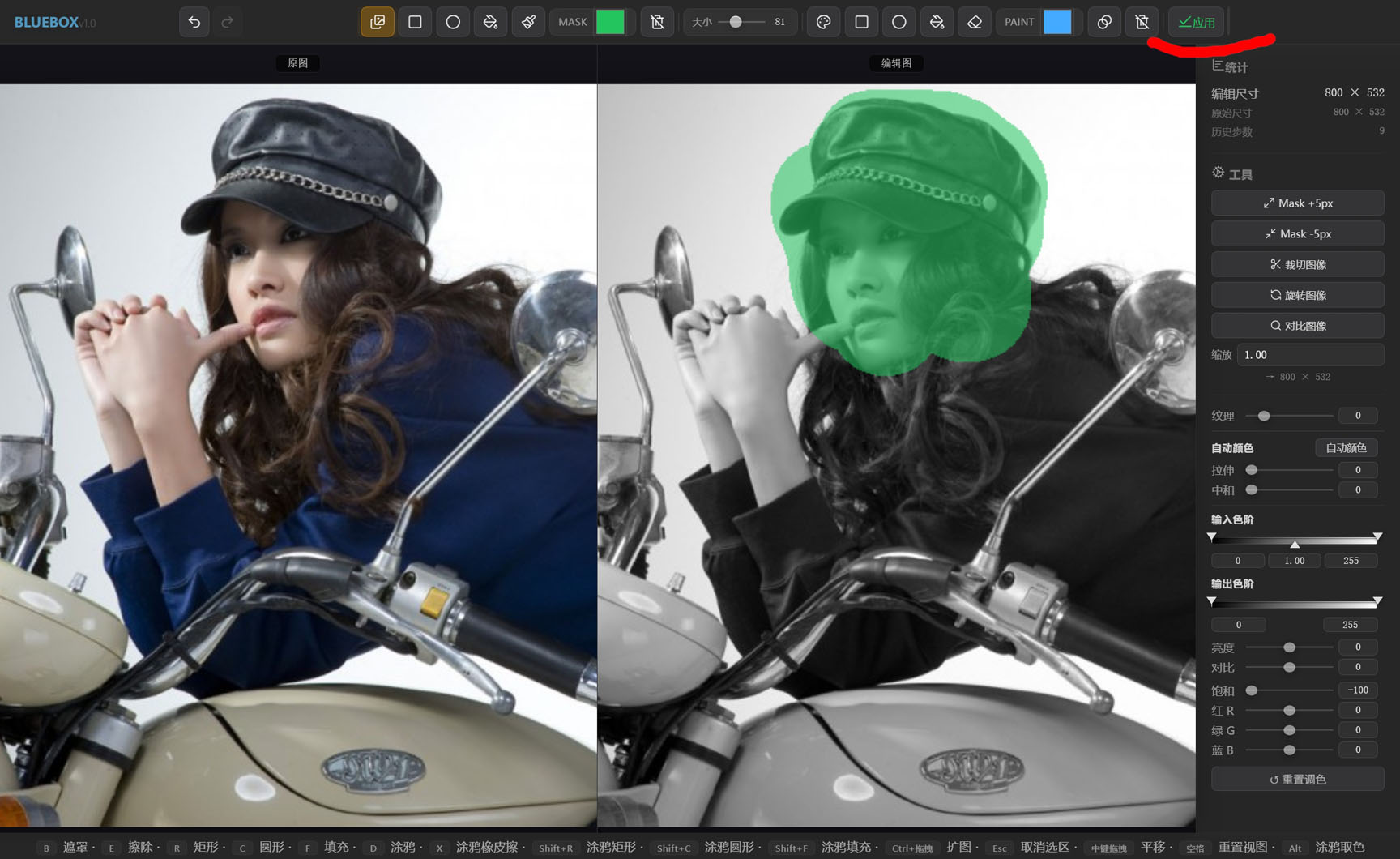Viewport: 1400px width, 859px height.
Task: Select the paint palette tool
Action: 824,22
